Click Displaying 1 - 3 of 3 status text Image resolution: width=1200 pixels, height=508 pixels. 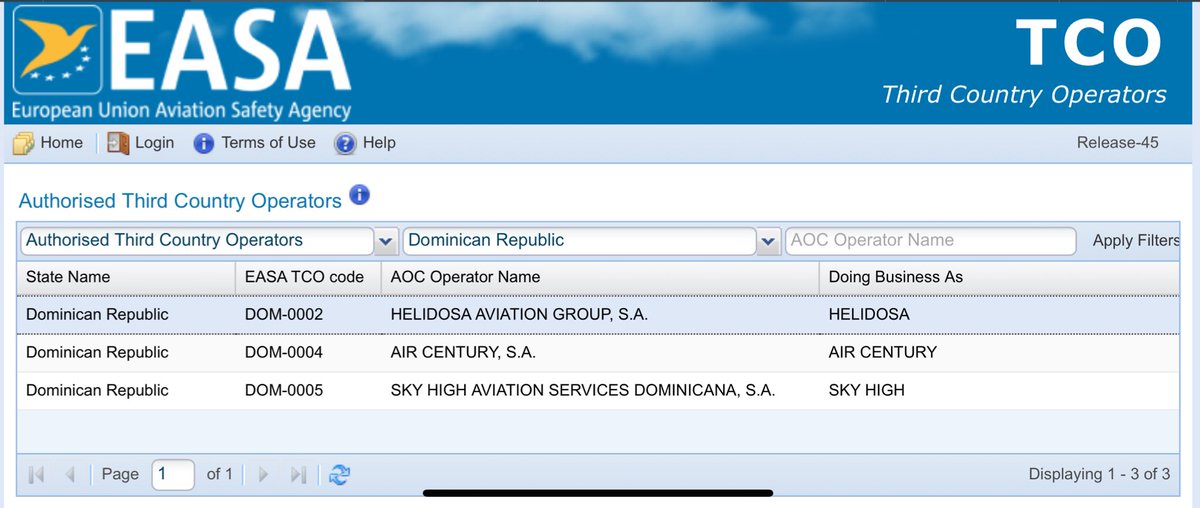[x=1099, y=474]
